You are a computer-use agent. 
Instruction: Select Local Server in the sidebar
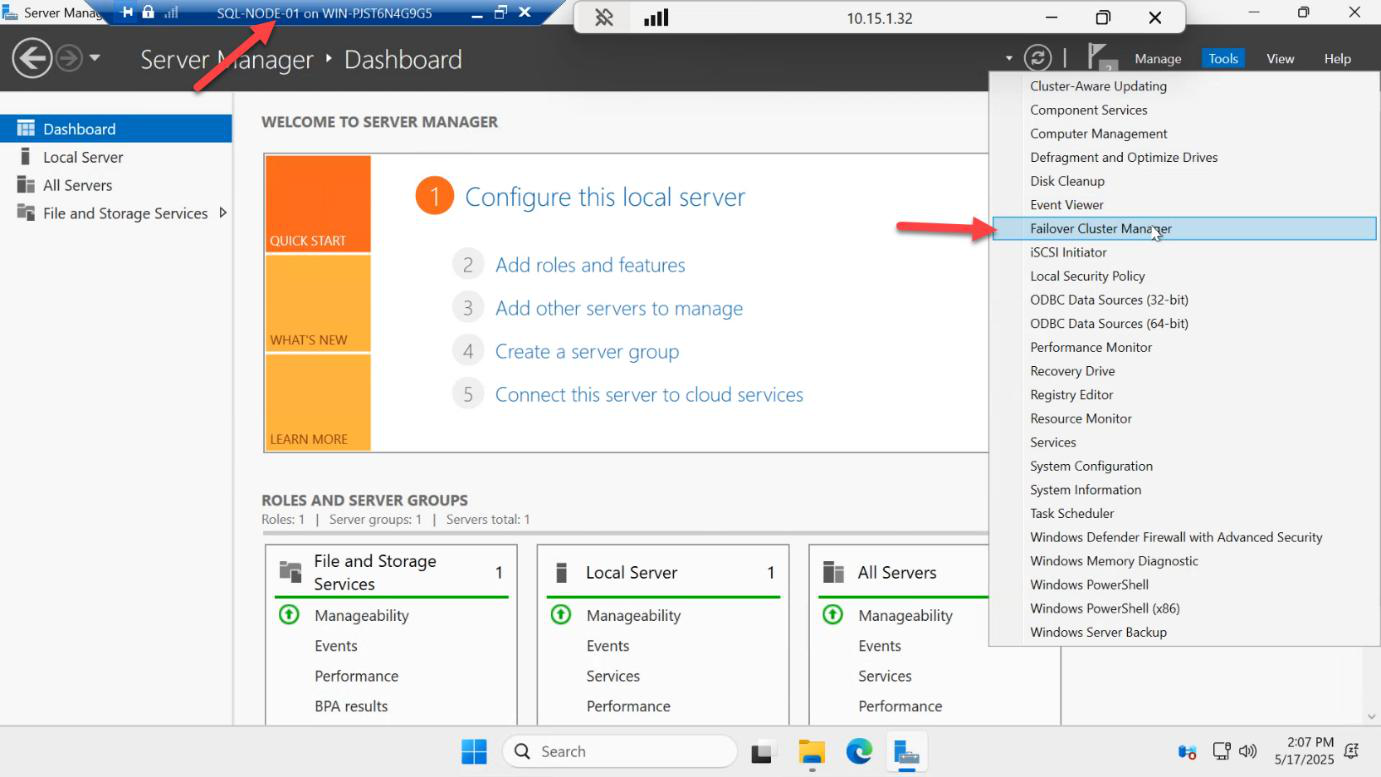(x=116, y=157)
